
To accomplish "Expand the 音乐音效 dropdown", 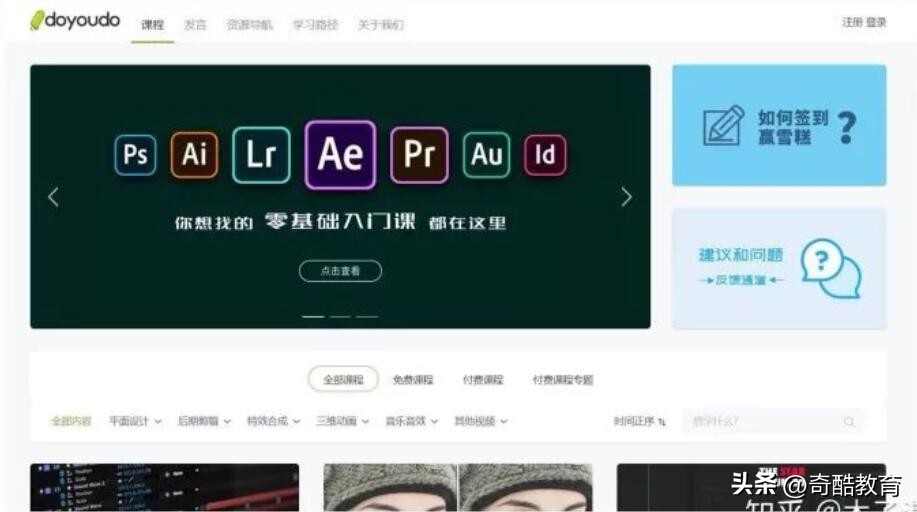I will [x=411, y=421].
